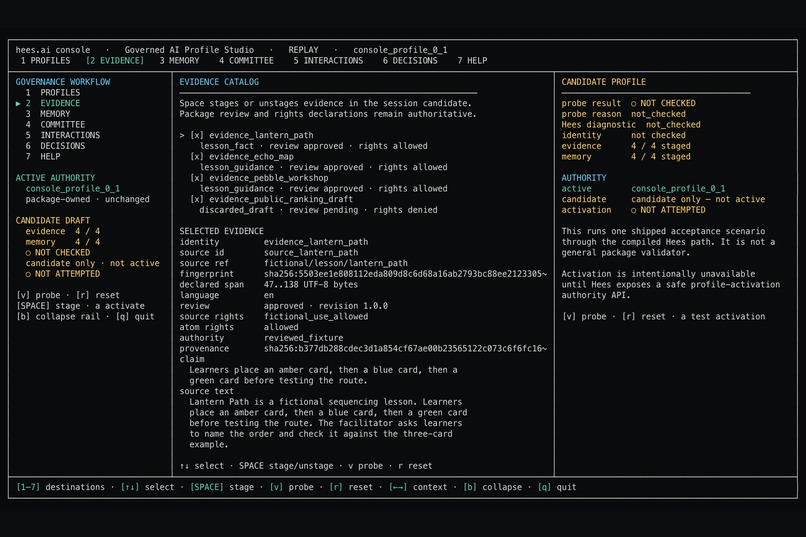Click the provenance sha256:b377db28 hash value
Image resolution: width=806 pixels, height=537 pixels.
[x=405, y=348]
